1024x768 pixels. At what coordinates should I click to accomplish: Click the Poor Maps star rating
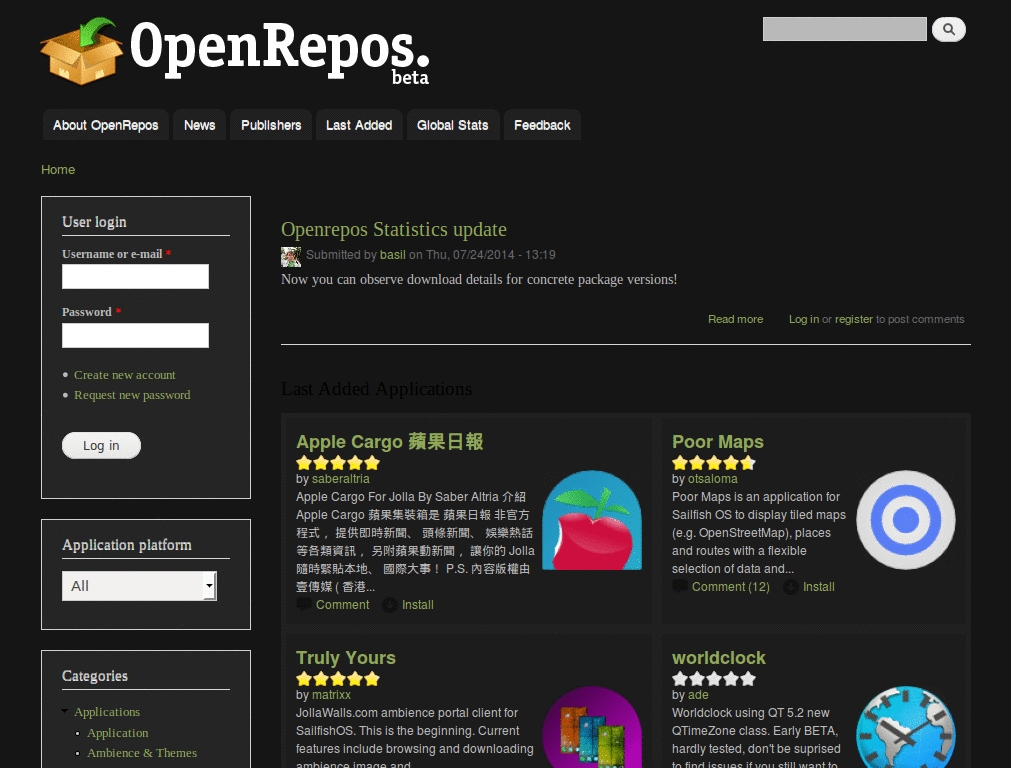click(714, 463)
